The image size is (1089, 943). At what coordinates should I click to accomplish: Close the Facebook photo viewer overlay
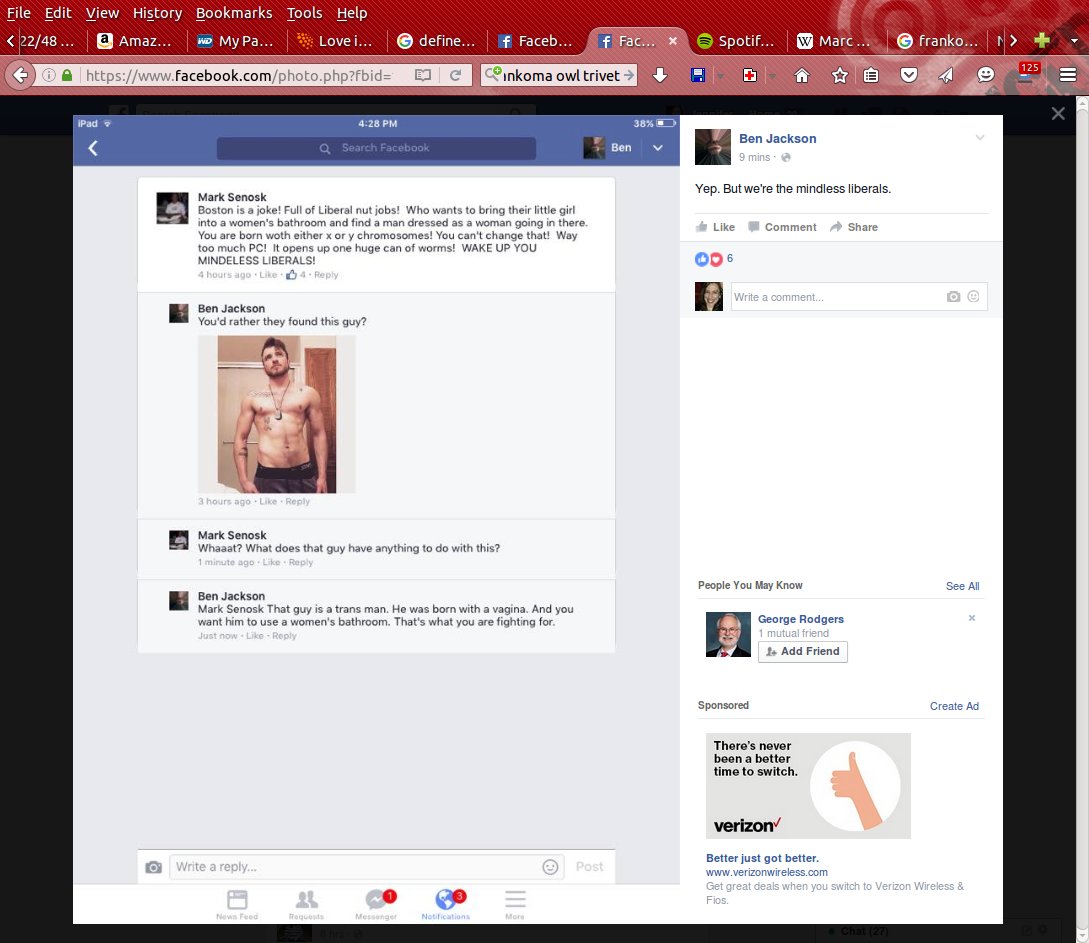[1058, 114]
